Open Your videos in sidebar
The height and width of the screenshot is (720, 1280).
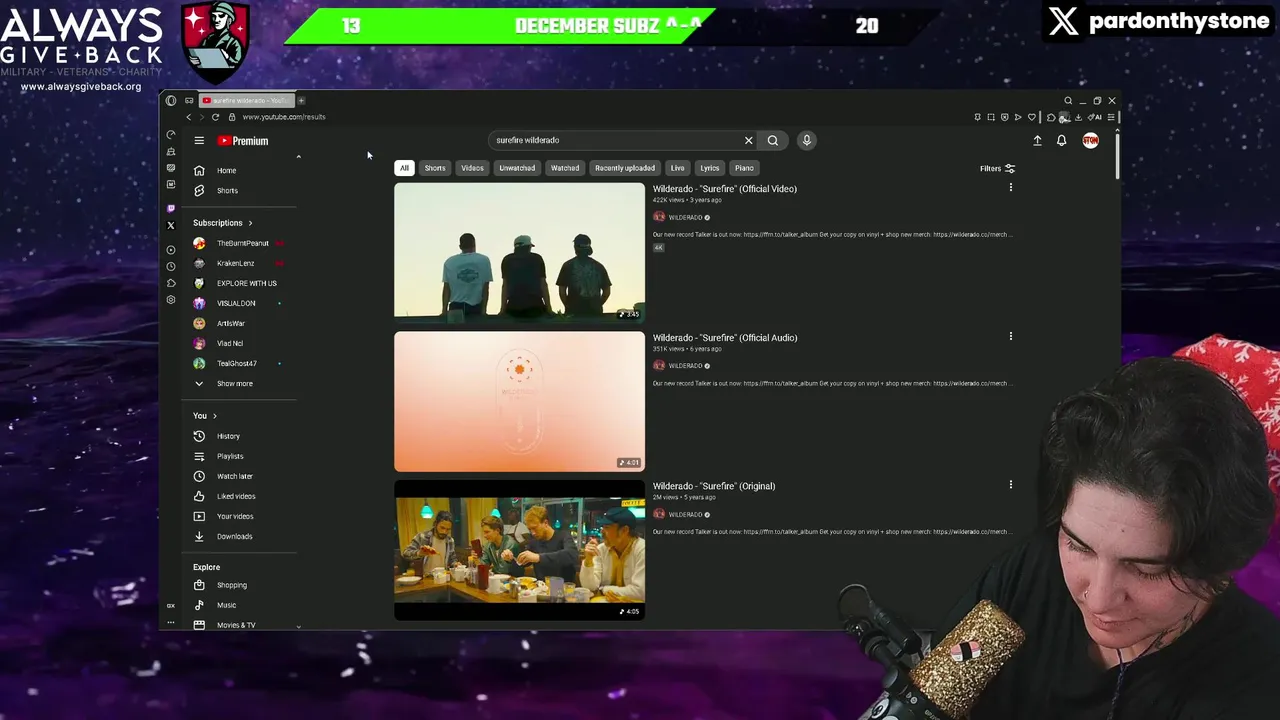point(235,516)
